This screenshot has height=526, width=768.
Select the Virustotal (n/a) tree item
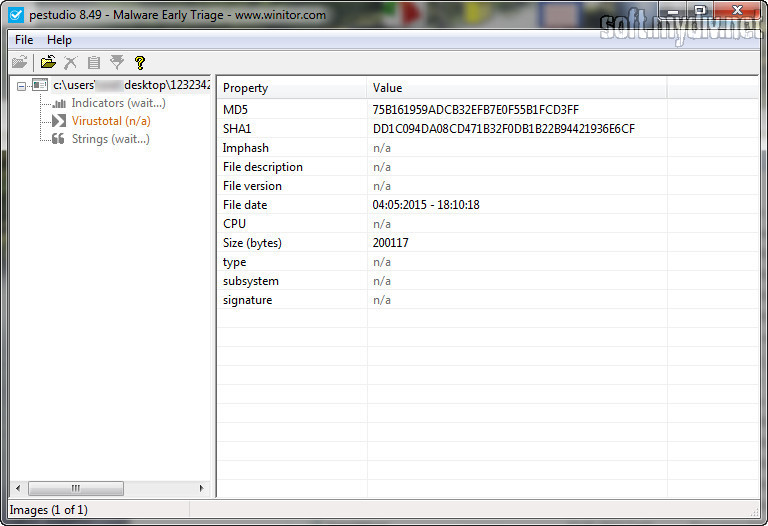click(111, 121)
